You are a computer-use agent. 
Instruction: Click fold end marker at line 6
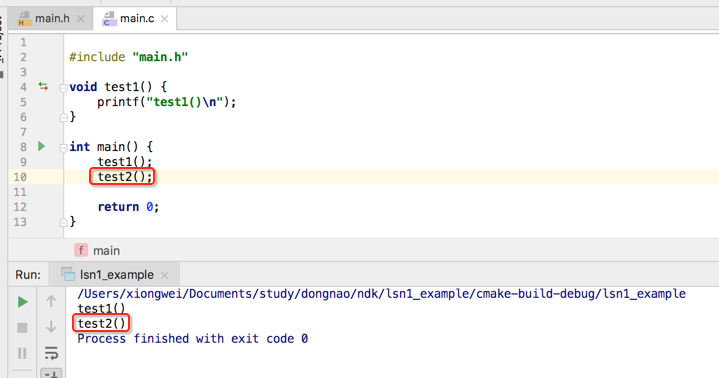(64, 117)
